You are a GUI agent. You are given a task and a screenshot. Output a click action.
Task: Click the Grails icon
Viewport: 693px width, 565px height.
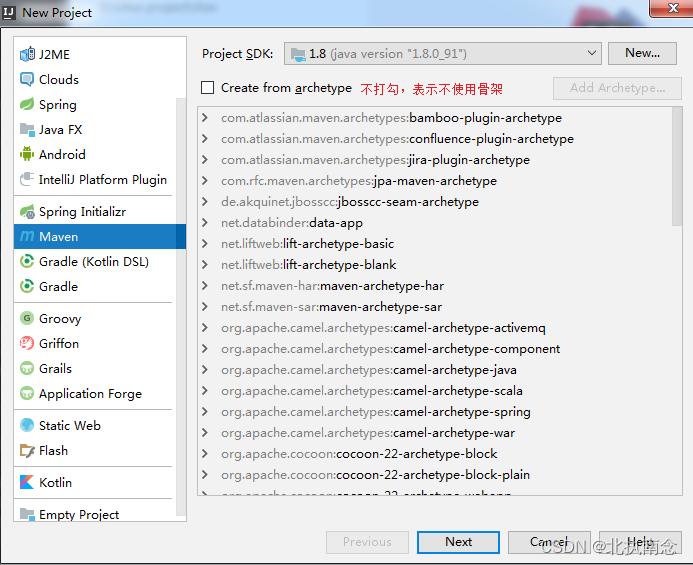coord(27,369)
